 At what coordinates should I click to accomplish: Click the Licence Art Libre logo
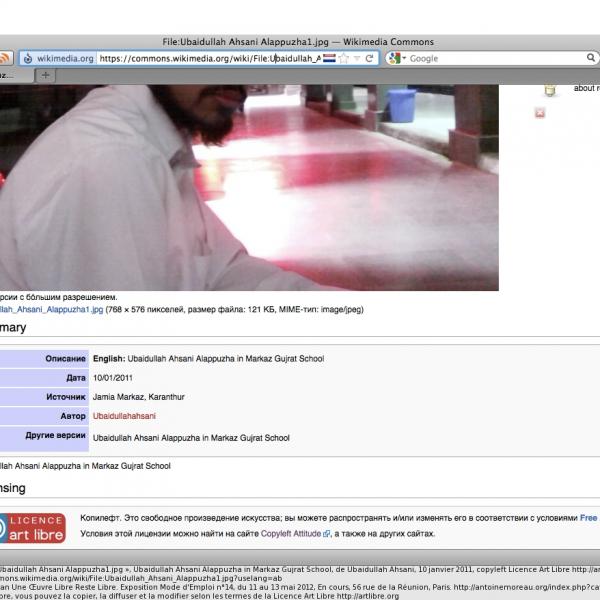click(33, 528)
